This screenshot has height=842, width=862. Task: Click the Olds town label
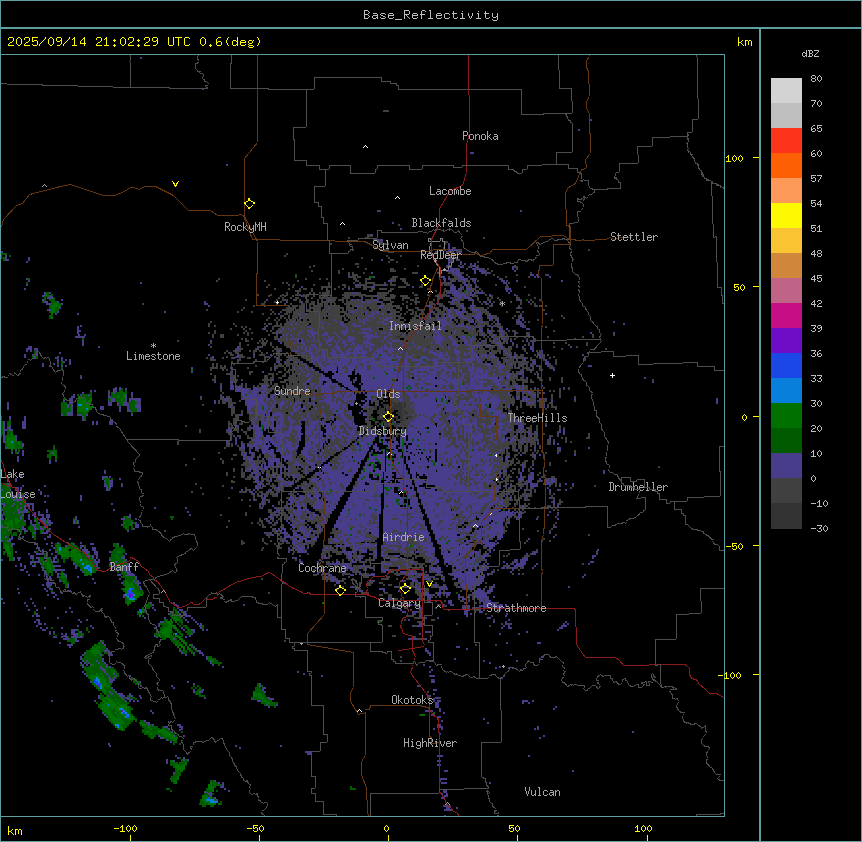pyautogui.click(x=388, y=394)
